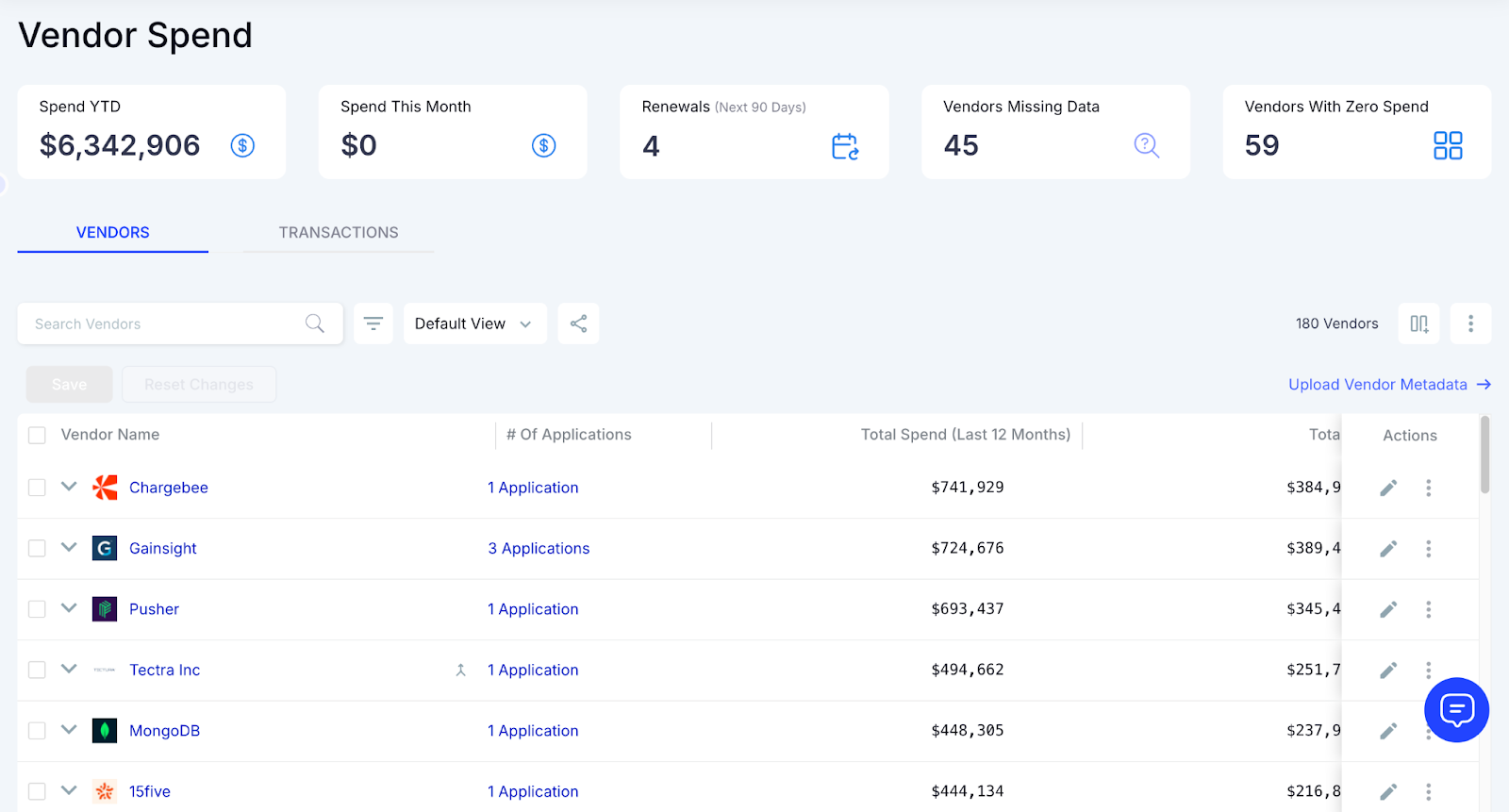Click the share view icon
The width and height of the screenshot is (1509, 812).
[x=578, y=323]
